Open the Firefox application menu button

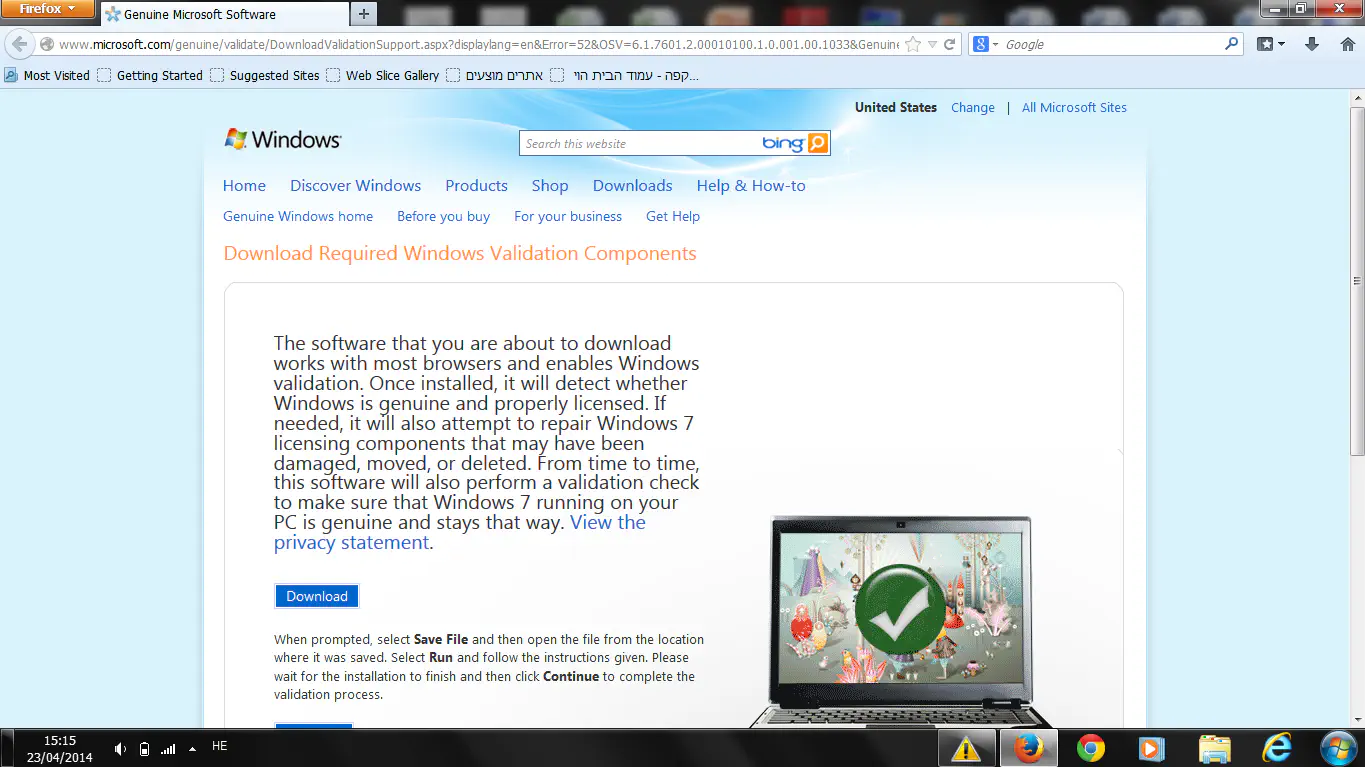[x=48, y=10]
